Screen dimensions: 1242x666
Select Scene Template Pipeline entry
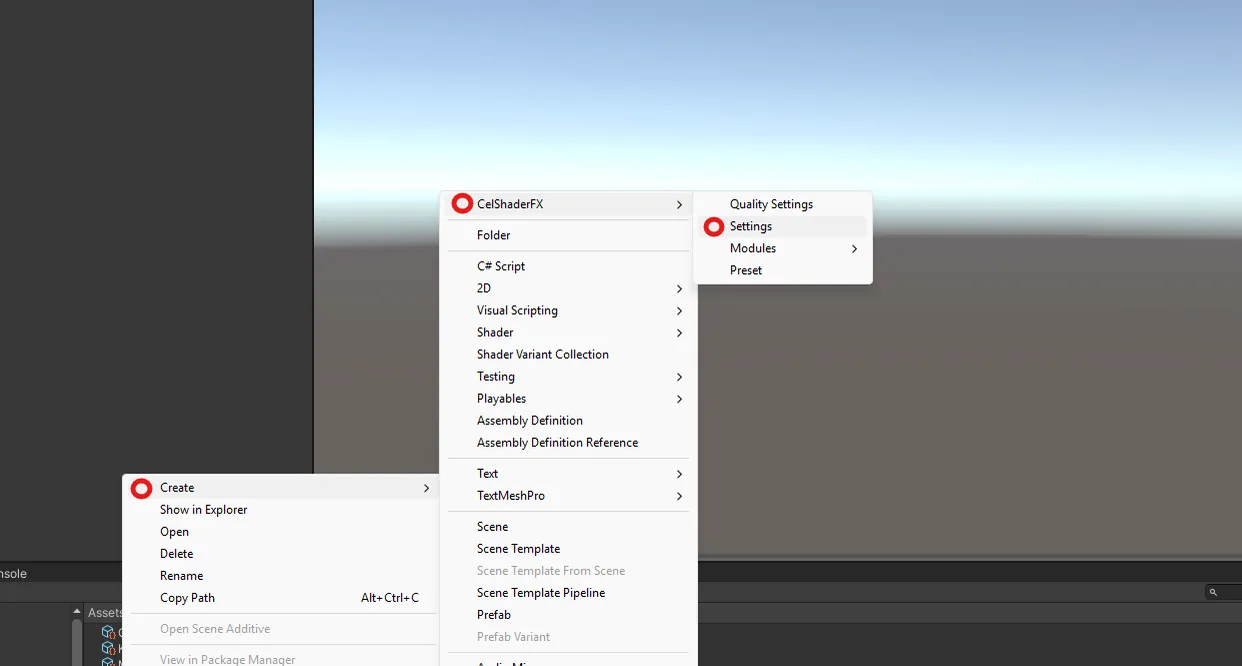pos(567,592)
